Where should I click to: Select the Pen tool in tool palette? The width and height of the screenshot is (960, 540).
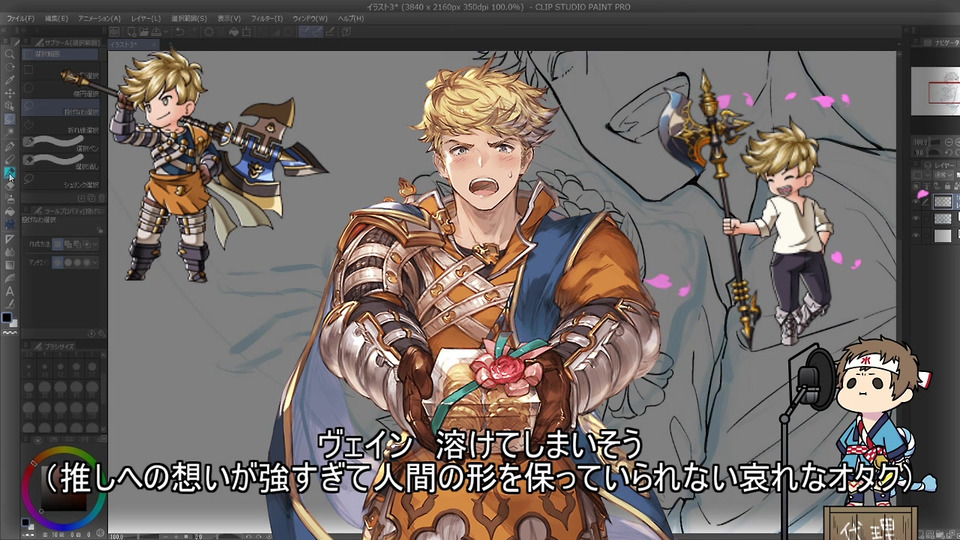pos(9,147)
